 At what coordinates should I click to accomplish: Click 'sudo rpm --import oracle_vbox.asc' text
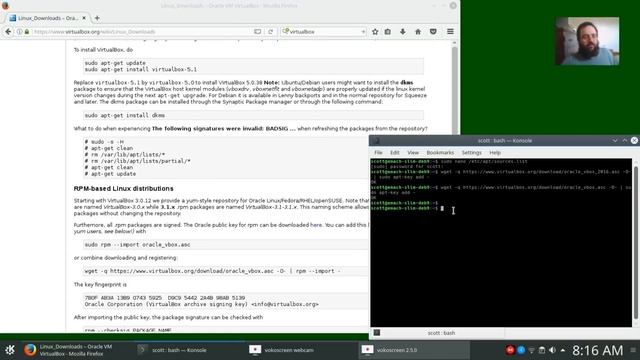(x=138, y=244)
